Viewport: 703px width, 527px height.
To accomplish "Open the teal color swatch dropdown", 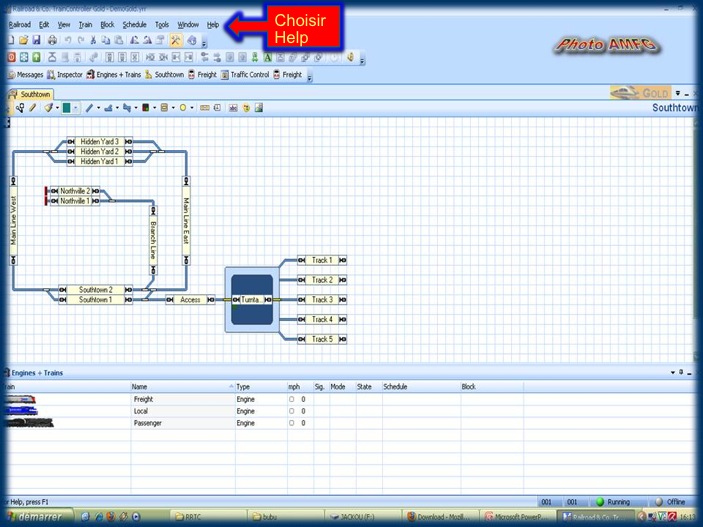I will tap(76, 108).
